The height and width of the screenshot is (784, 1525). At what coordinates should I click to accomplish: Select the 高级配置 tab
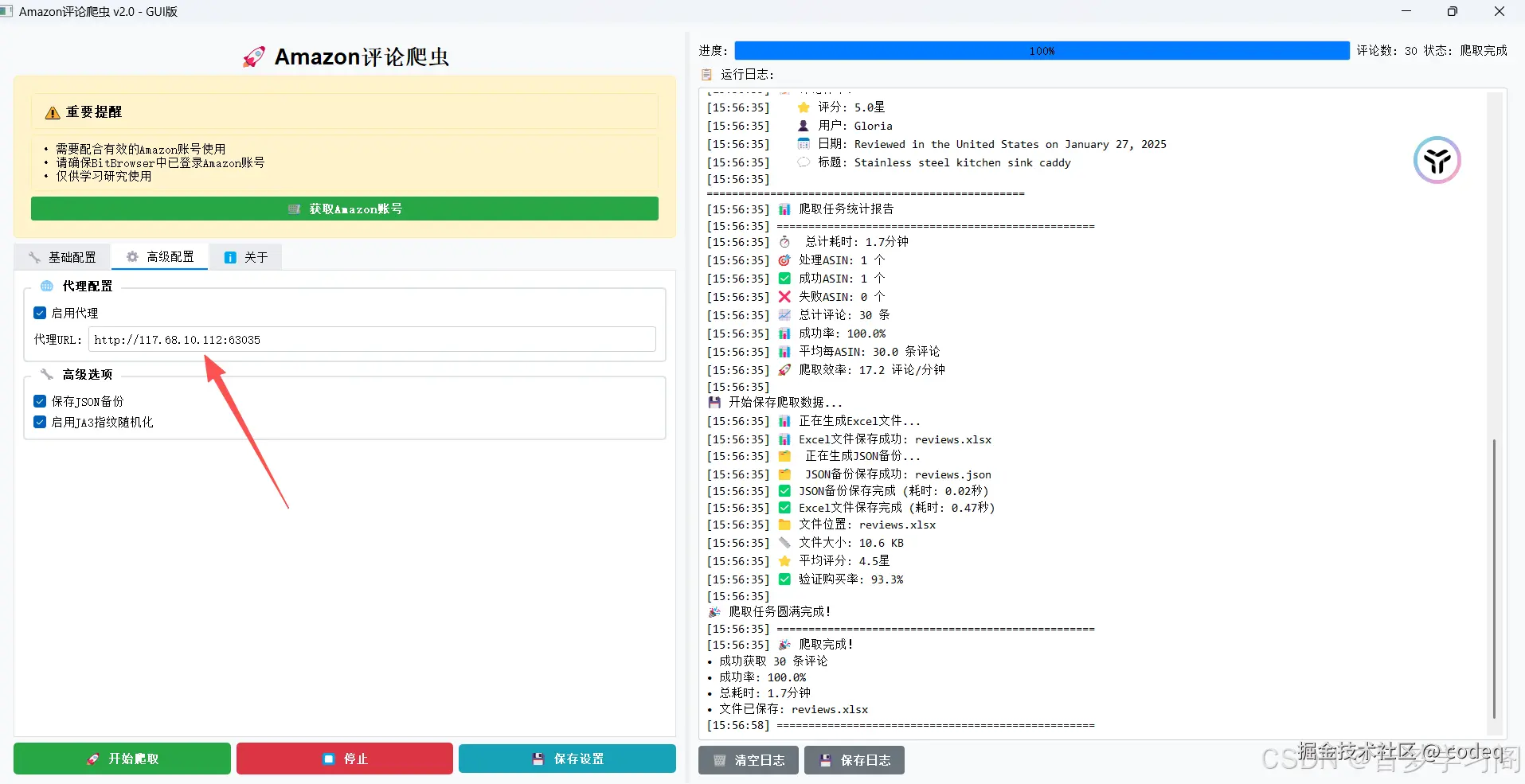[x=160, y=256]
